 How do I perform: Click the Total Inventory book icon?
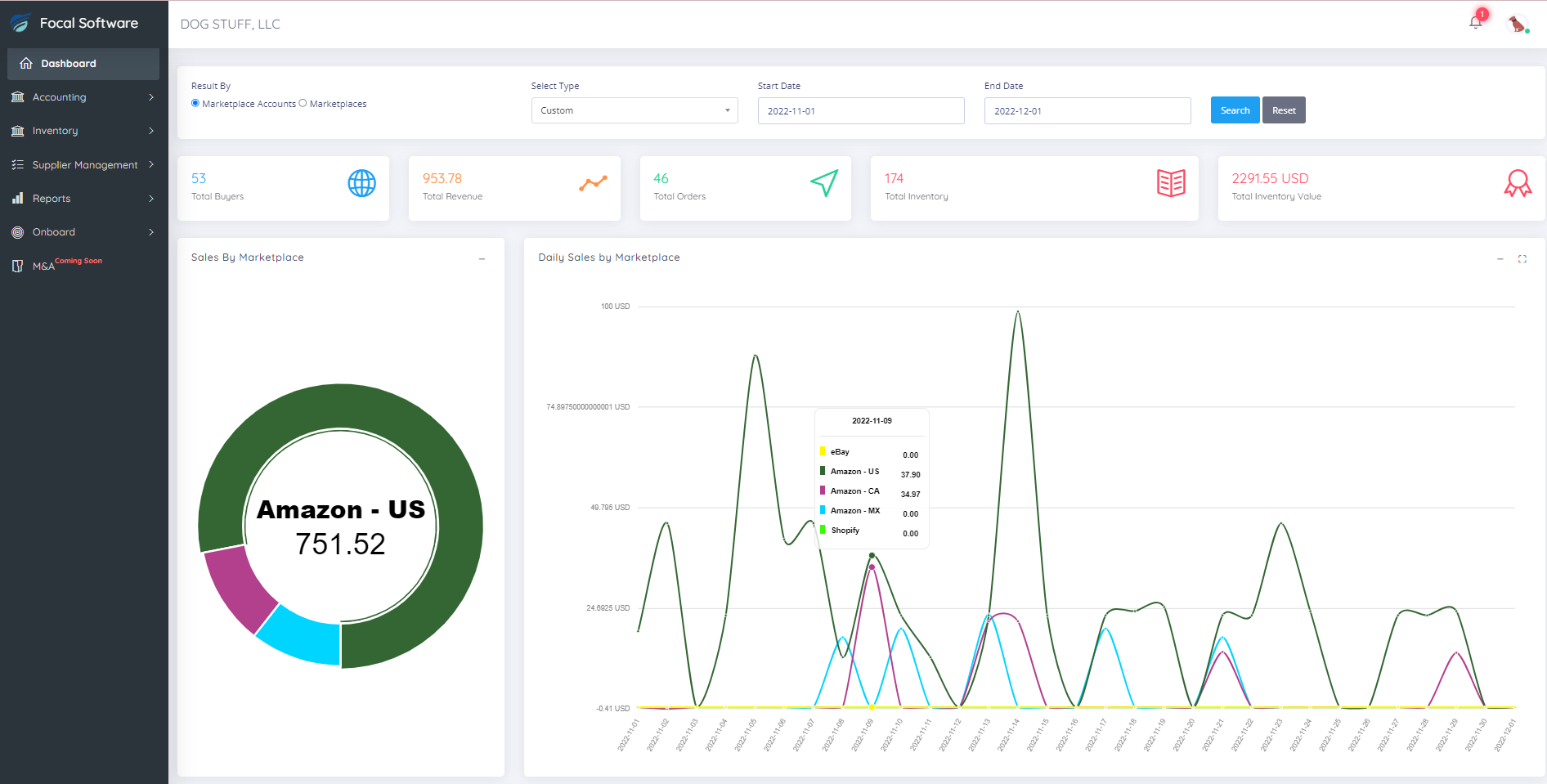(x=1171, y=183)
